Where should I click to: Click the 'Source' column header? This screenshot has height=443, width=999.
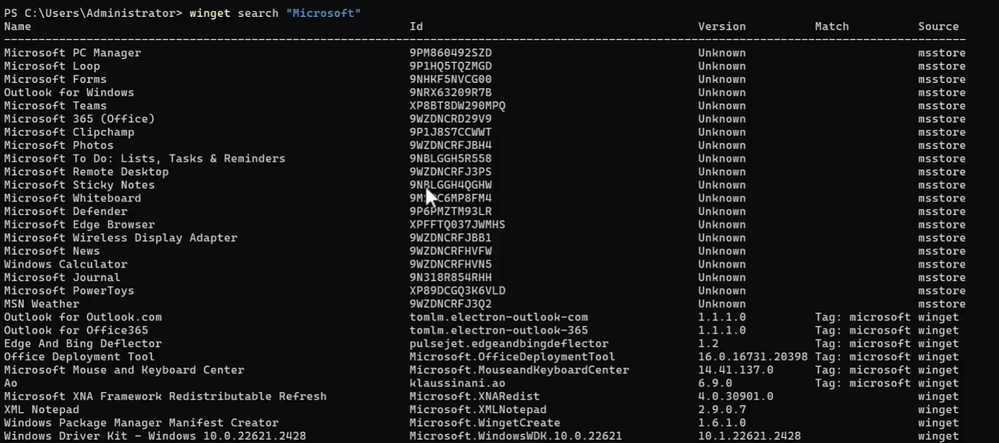point(938,27)
